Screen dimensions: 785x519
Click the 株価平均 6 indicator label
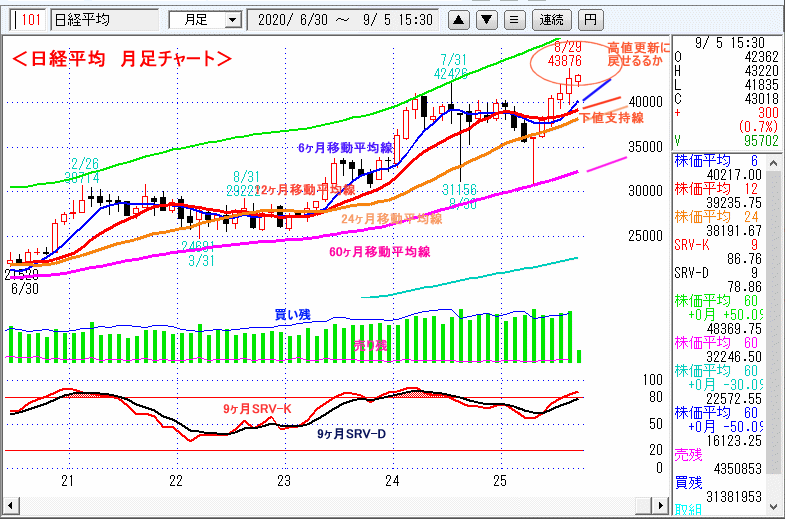click(x=716, y=161)
